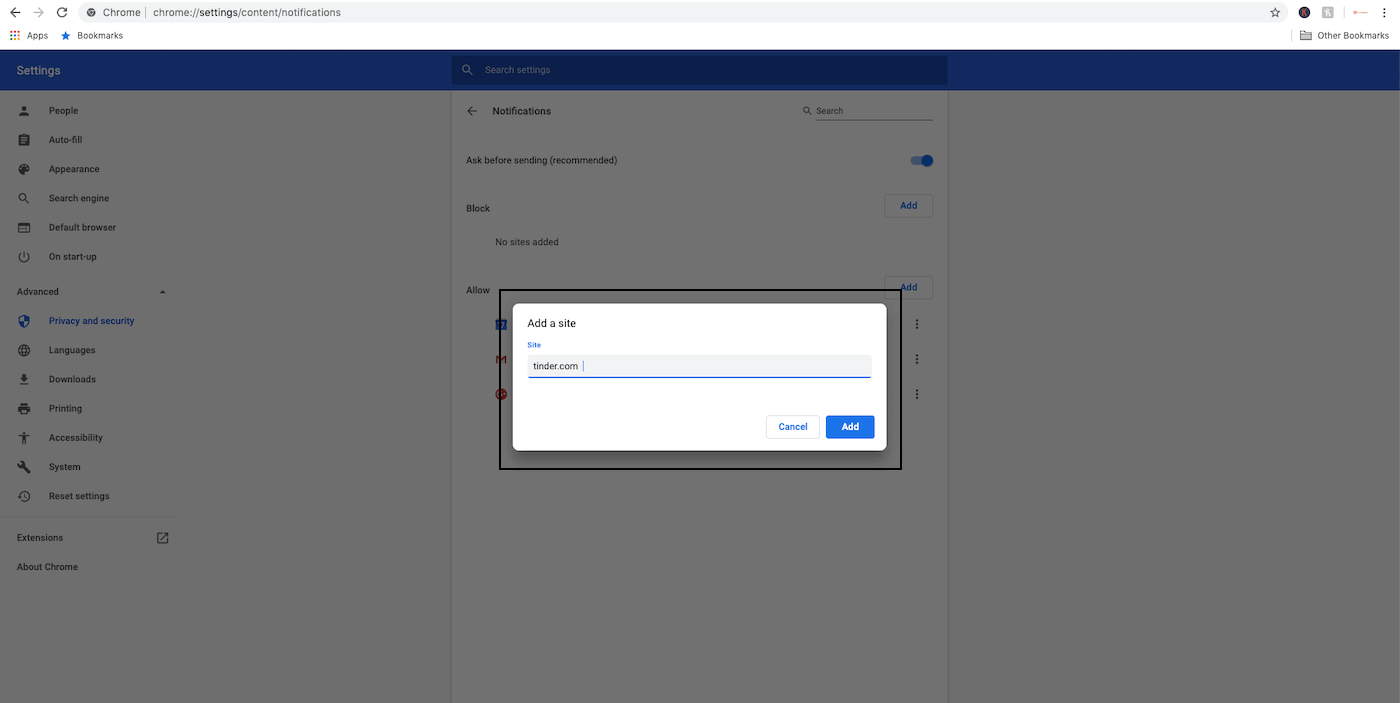Cancel the Add a site dialog

tap(792, 427)
